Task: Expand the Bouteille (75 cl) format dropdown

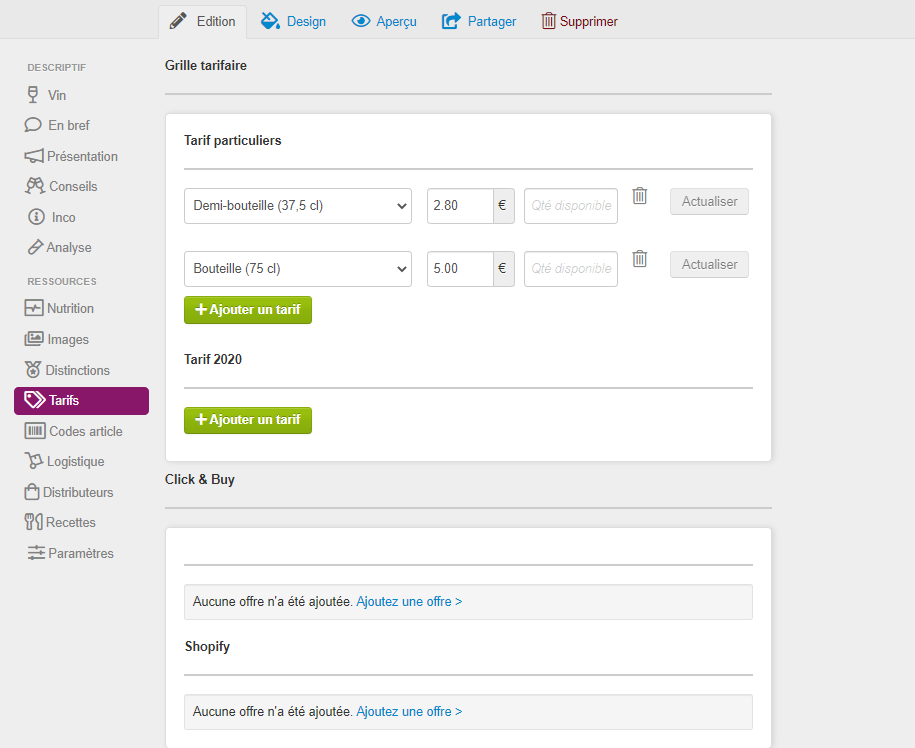Action: (x=298, y=269)
